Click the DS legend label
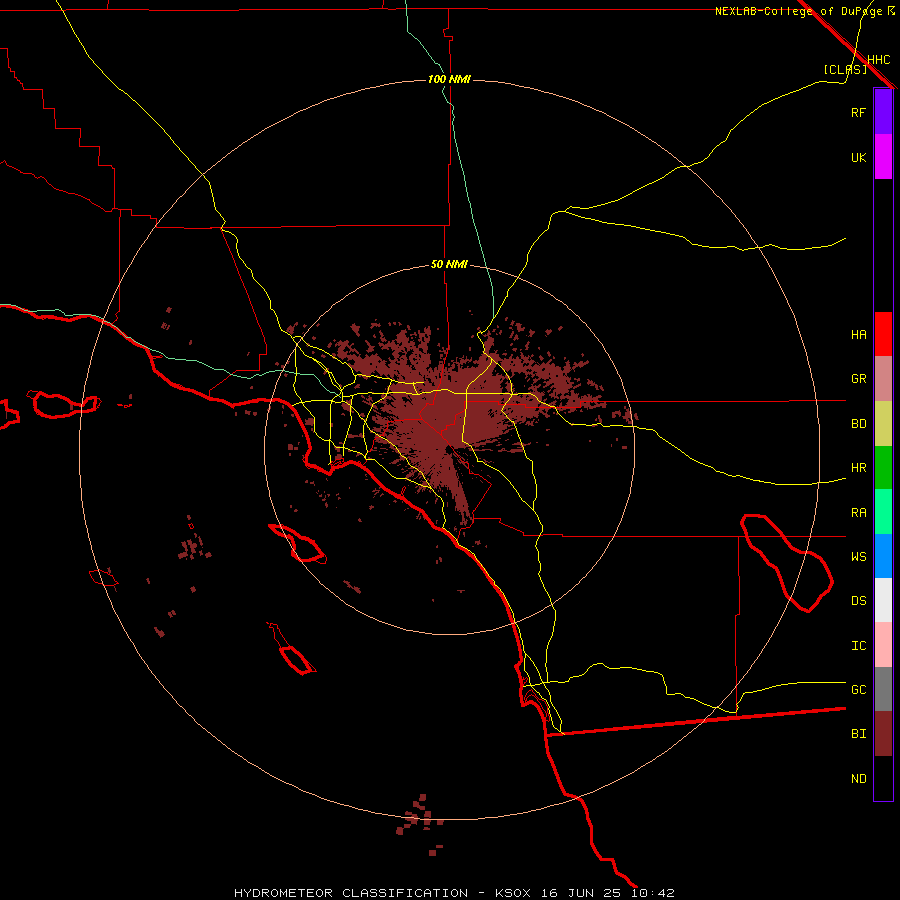 pyautogui.click(x=858, y=600)
